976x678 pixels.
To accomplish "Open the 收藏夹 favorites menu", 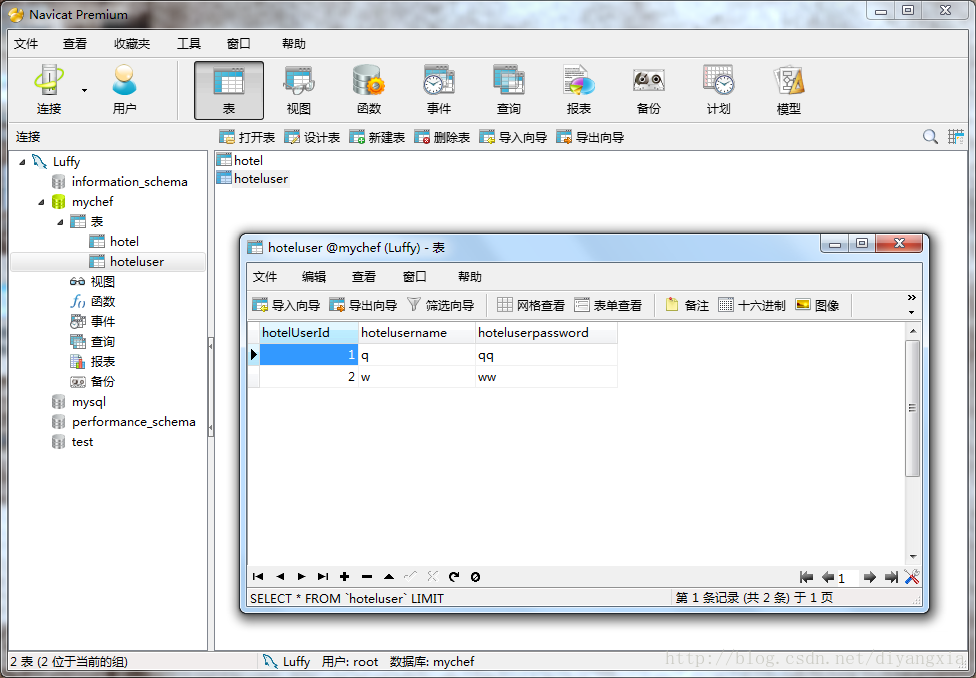I will [x=132, y=44].
